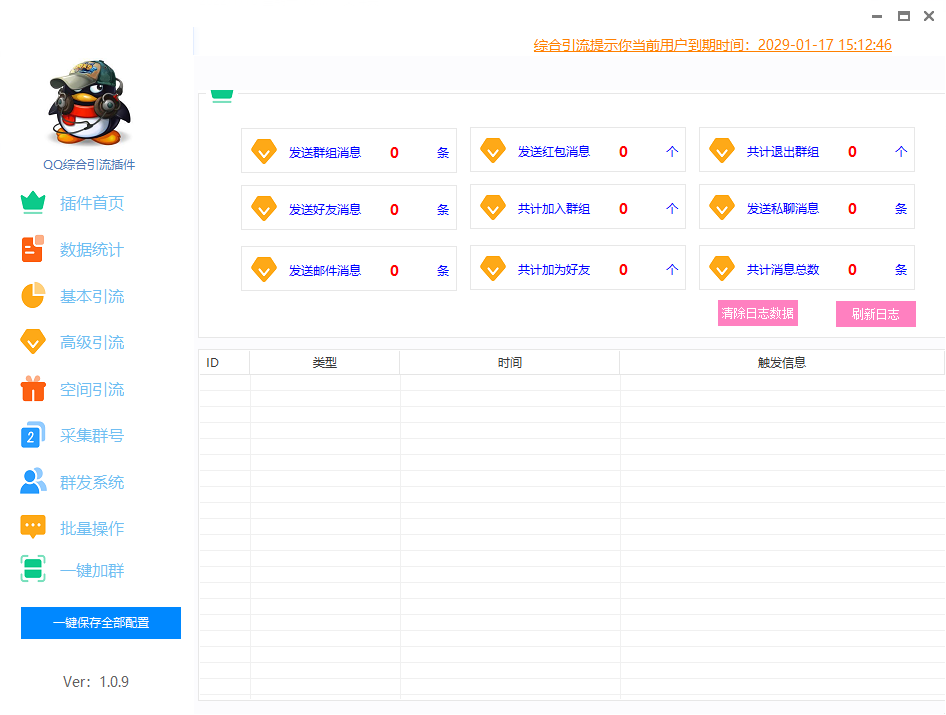The image size is (946, 715).
Task: Open the 插件首页 menu item
Action: [92, 203]
